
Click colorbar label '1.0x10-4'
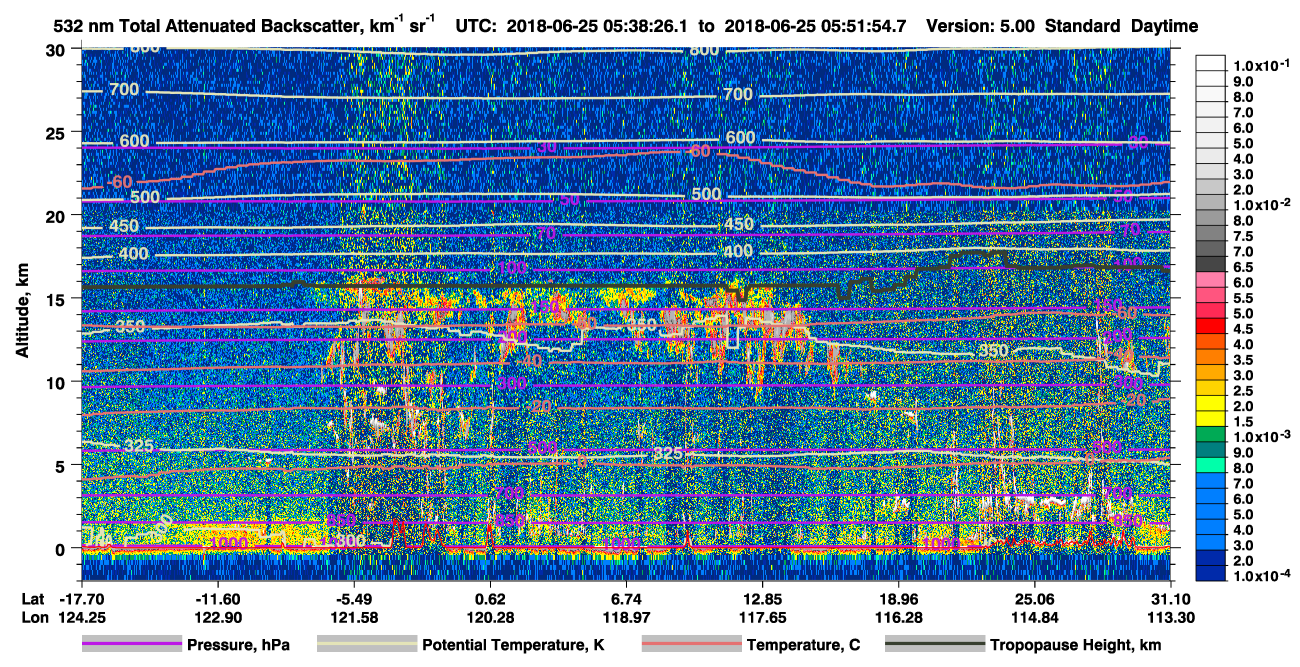1261,576
